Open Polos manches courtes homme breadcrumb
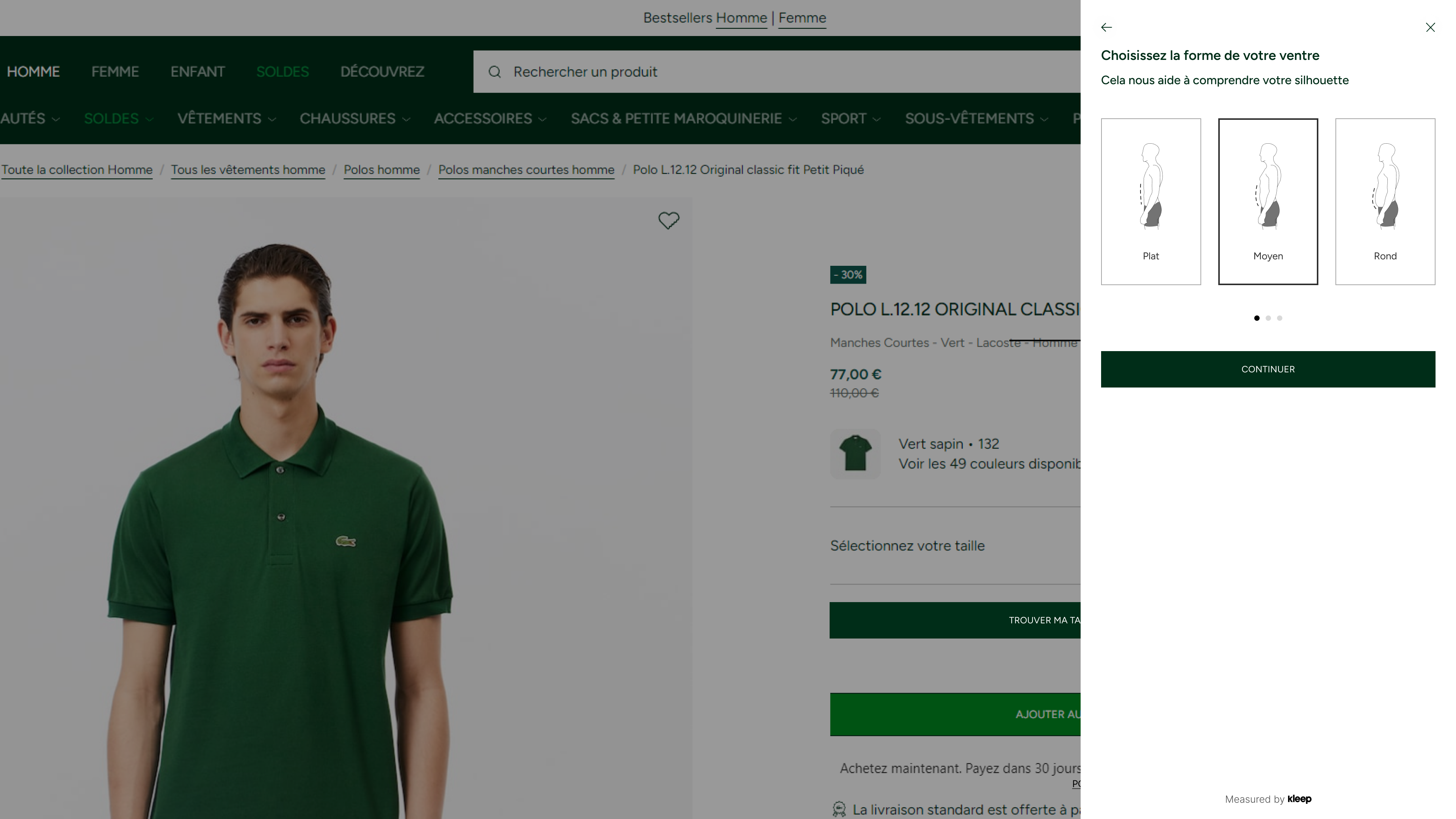Image resolution: width=1456 pixels, height=819 pixels. (x=526, y=169)
